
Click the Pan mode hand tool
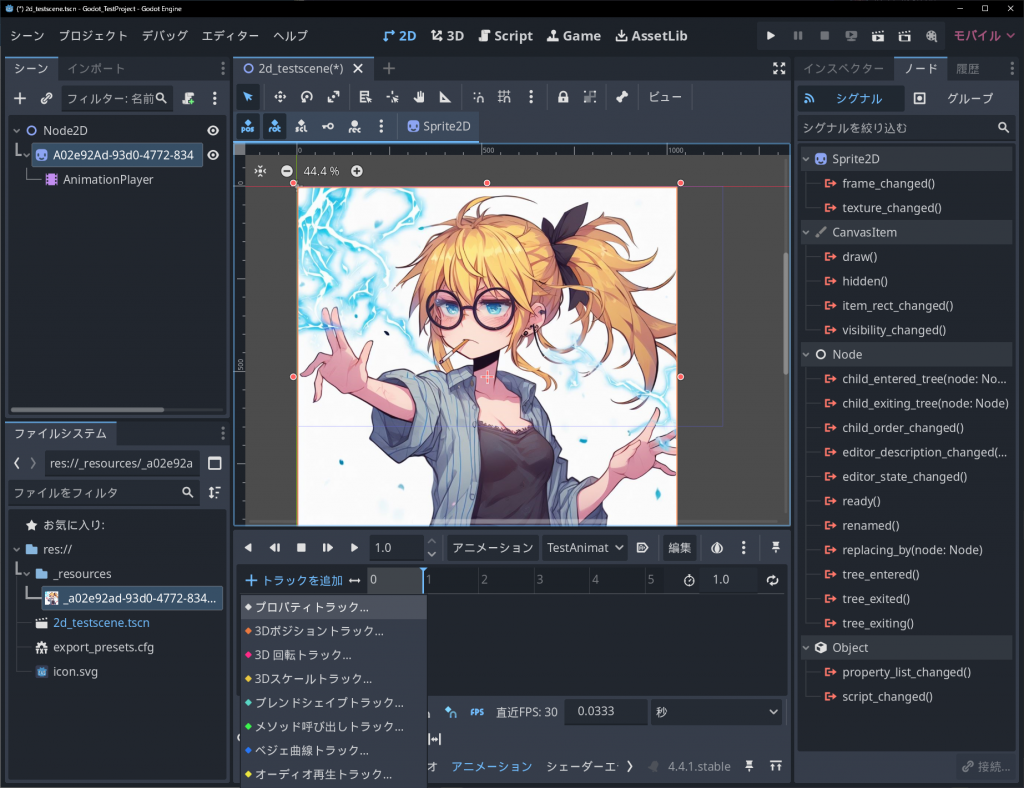[419, 97]
